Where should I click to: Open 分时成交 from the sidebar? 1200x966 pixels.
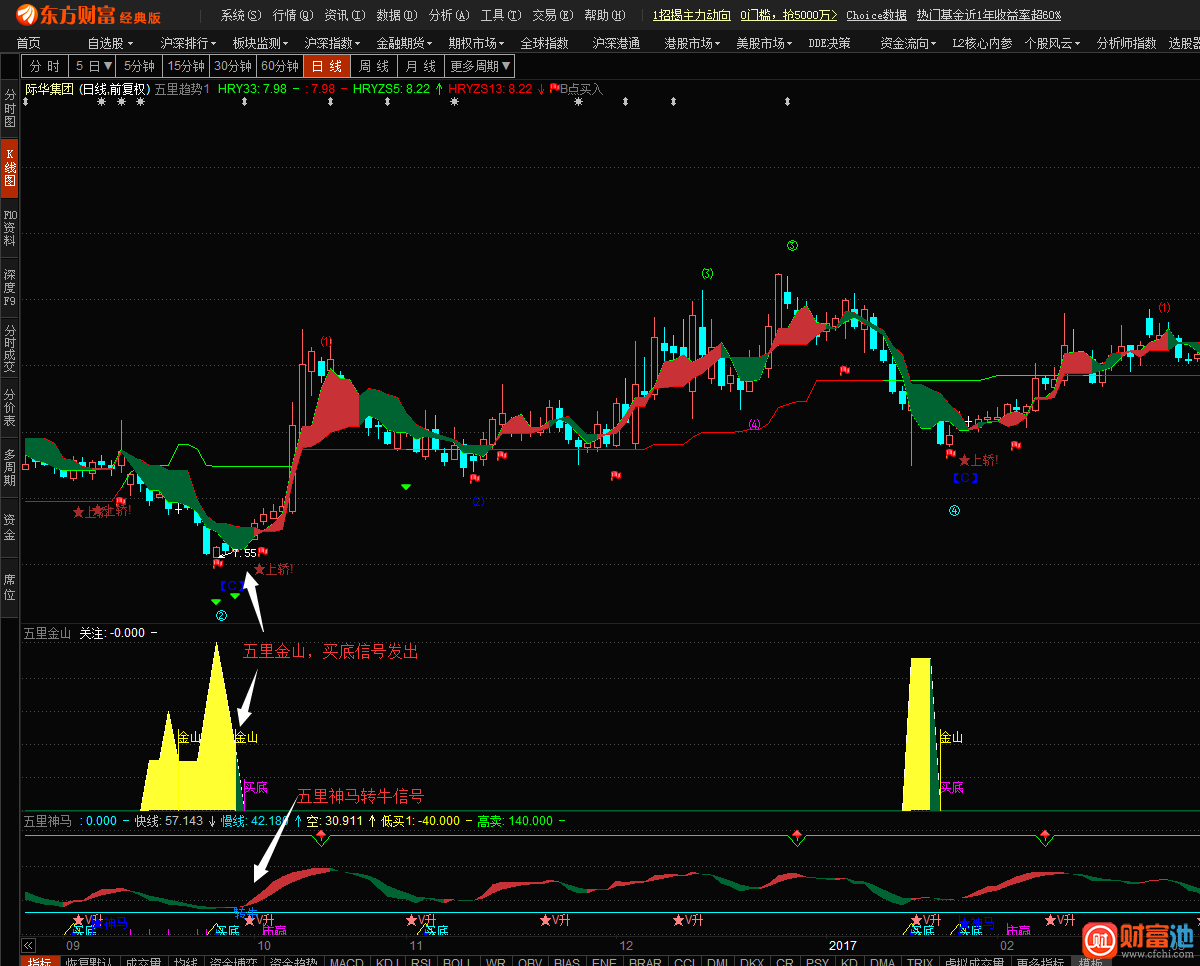[10, 347]
